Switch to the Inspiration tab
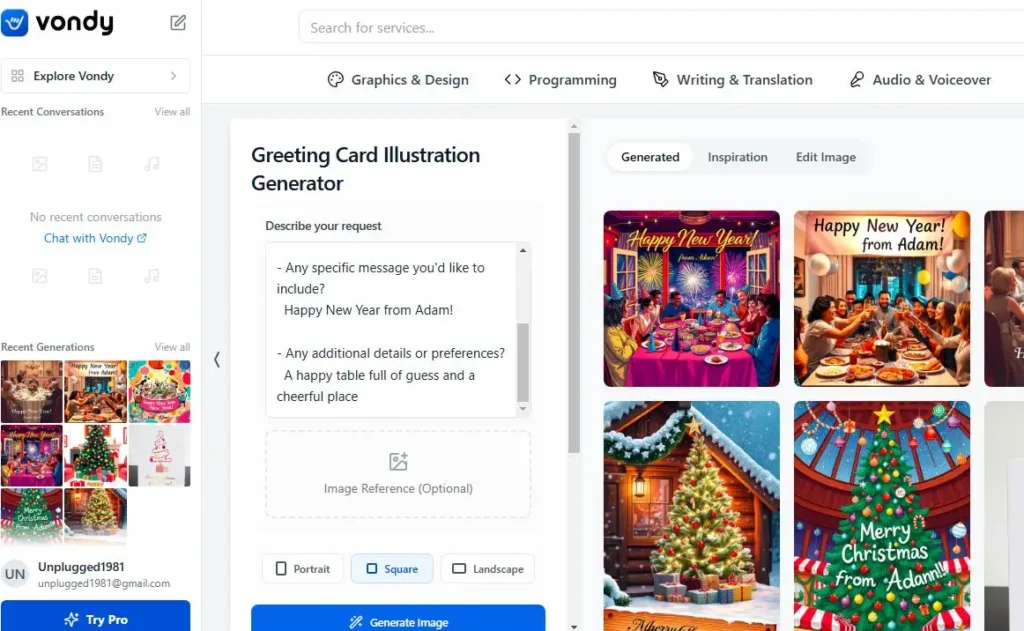Viewport: 1024px width, 631px height. [x=737, y=157]
